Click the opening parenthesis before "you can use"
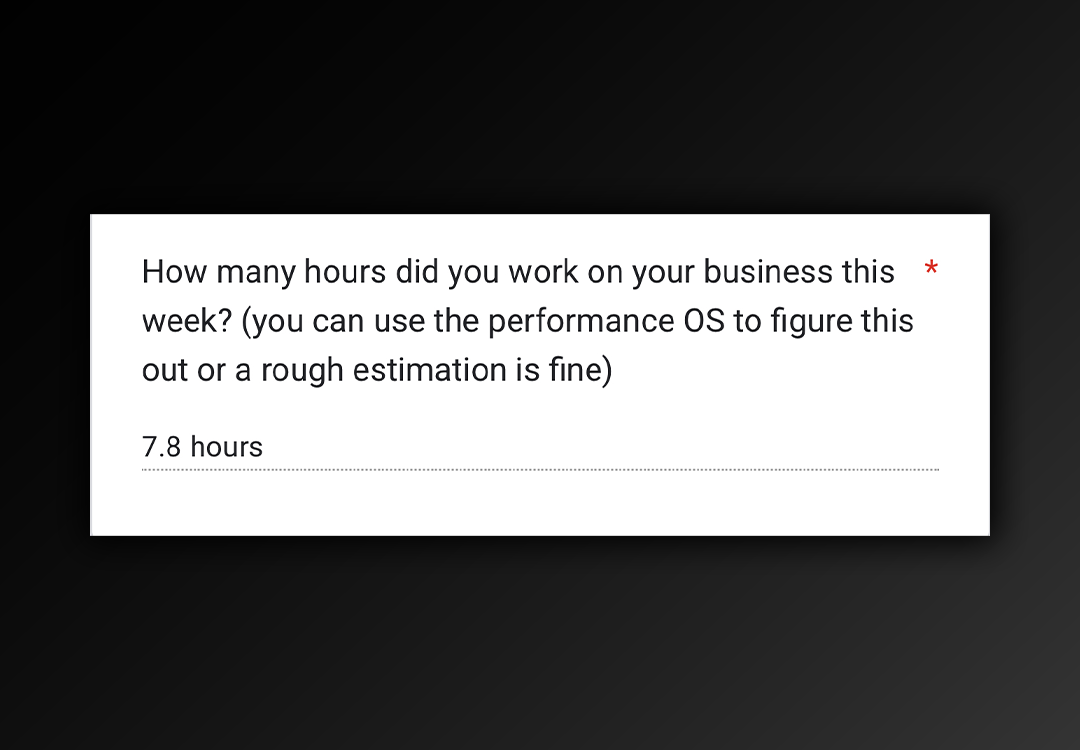Screen dimensions: 1080x750 247,322
